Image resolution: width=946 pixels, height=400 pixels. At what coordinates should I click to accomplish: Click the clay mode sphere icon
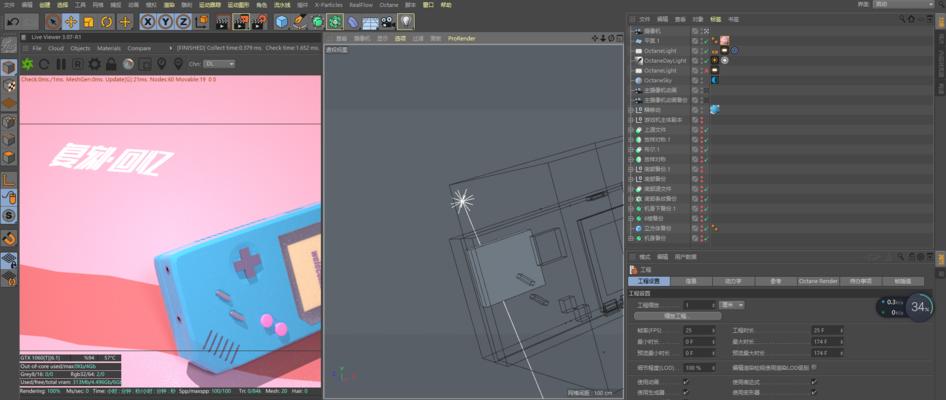[x=128, y=63]
